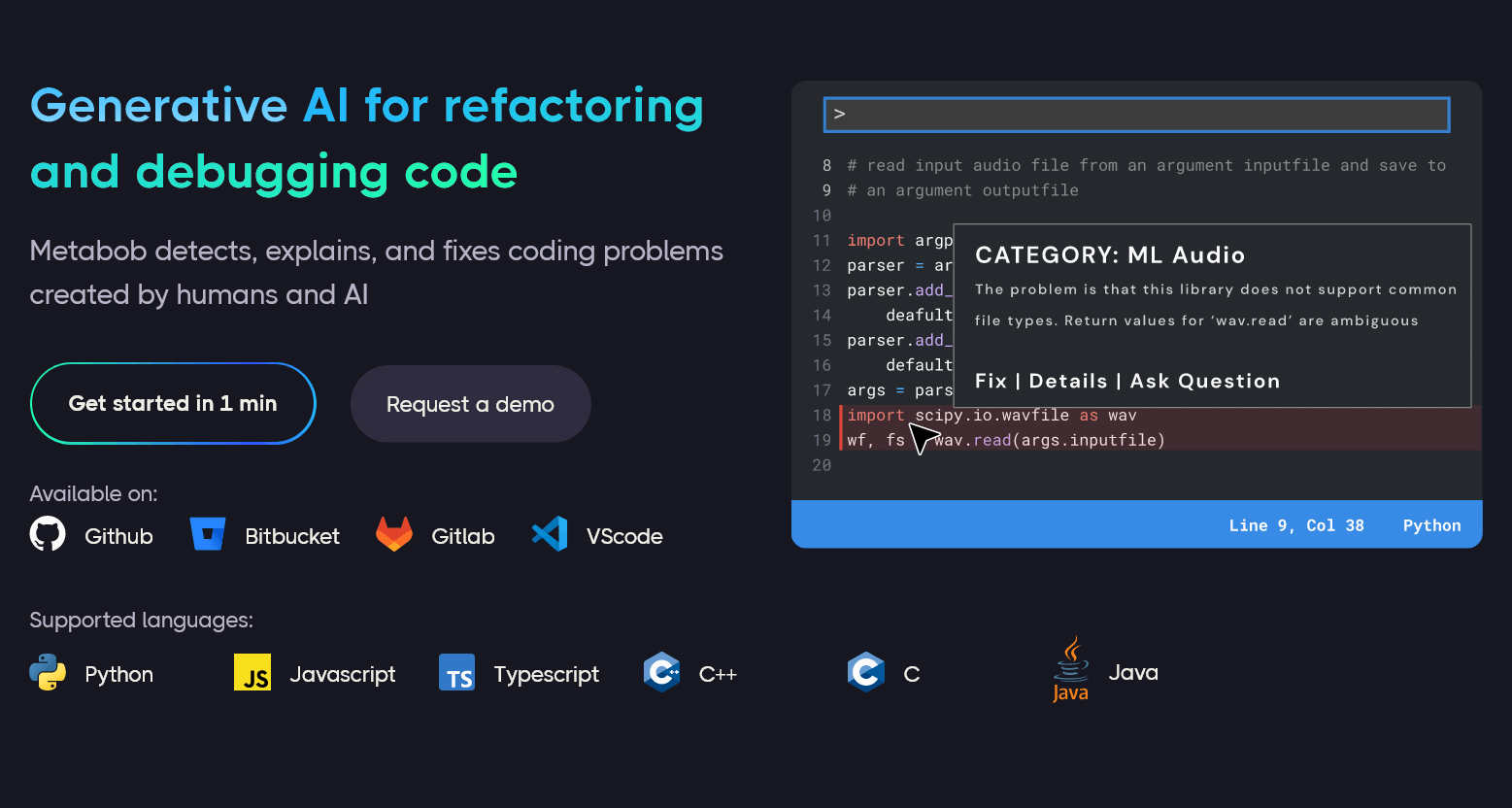Click the Java language icon
This screenshot has height=808, width=1512.
coord(1070,668)
